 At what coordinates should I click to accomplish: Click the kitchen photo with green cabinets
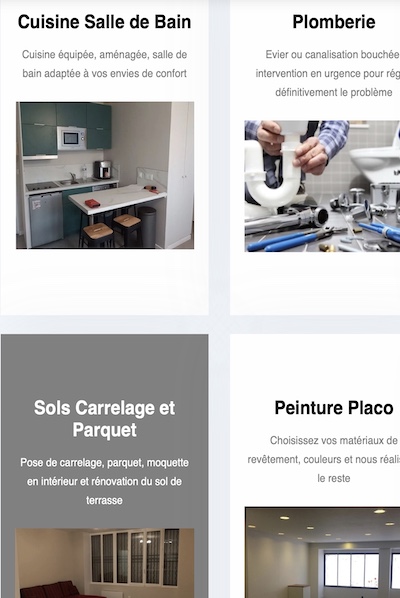[x=105, y=175]
